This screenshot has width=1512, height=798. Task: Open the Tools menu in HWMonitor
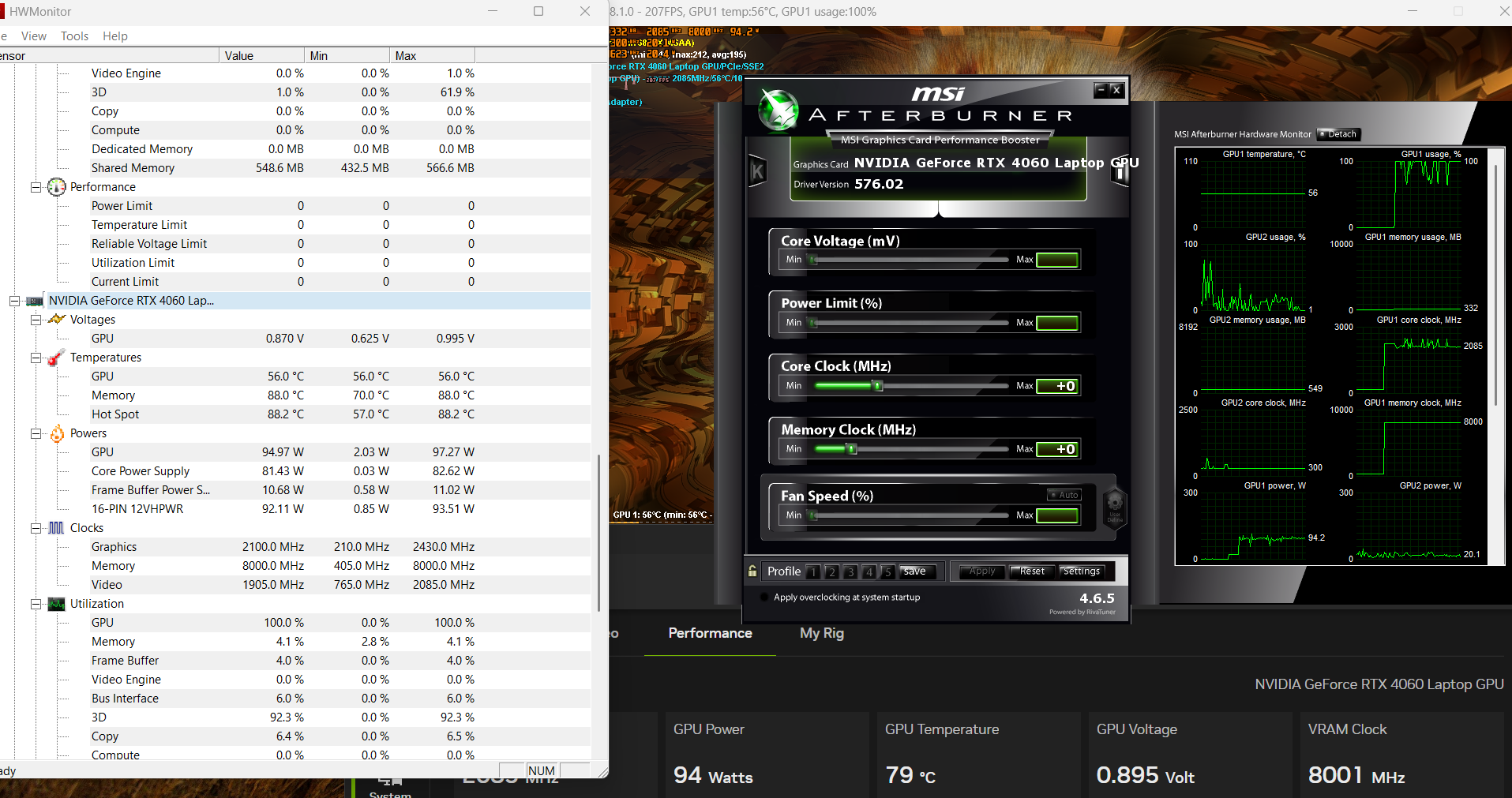(74, 36)
